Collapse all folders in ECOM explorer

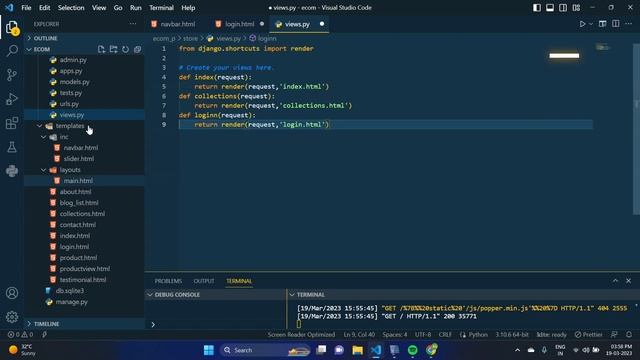click(x=138, y=49)
